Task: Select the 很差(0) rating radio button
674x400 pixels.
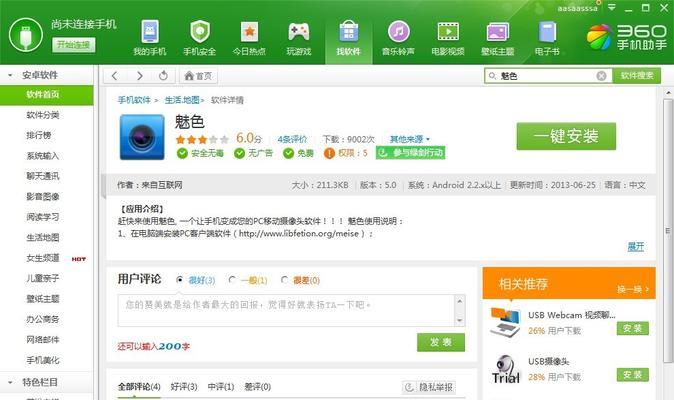Action: click(x=284, y=280)
